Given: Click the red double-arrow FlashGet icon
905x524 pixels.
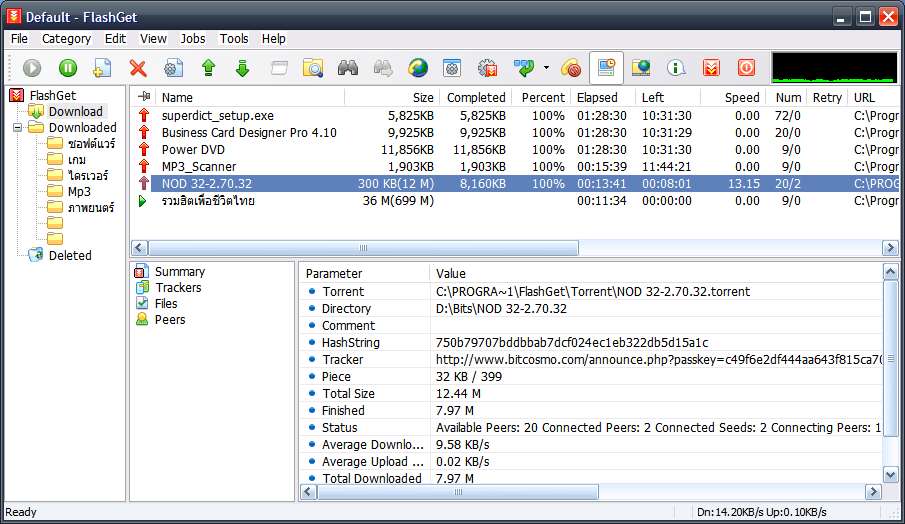Looking at the screenshot, I should 711,68.
